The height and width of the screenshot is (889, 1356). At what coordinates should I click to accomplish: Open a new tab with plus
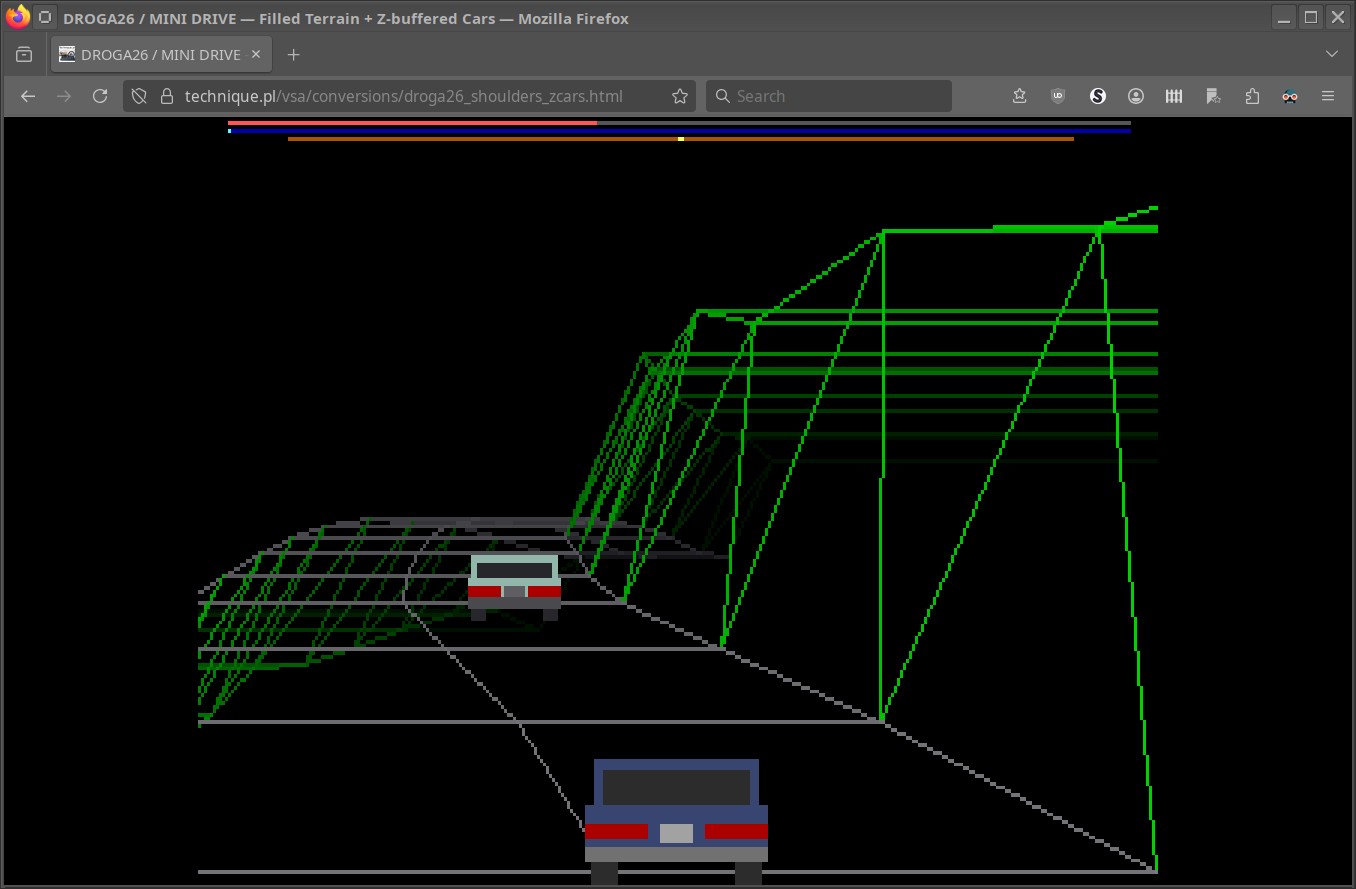coord(293,54)
